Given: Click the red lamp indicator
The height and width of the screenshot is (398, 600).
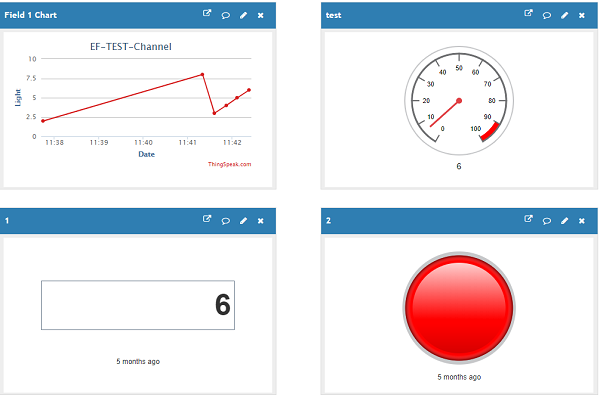Looking at the screenshot, I should pos(459,307).
